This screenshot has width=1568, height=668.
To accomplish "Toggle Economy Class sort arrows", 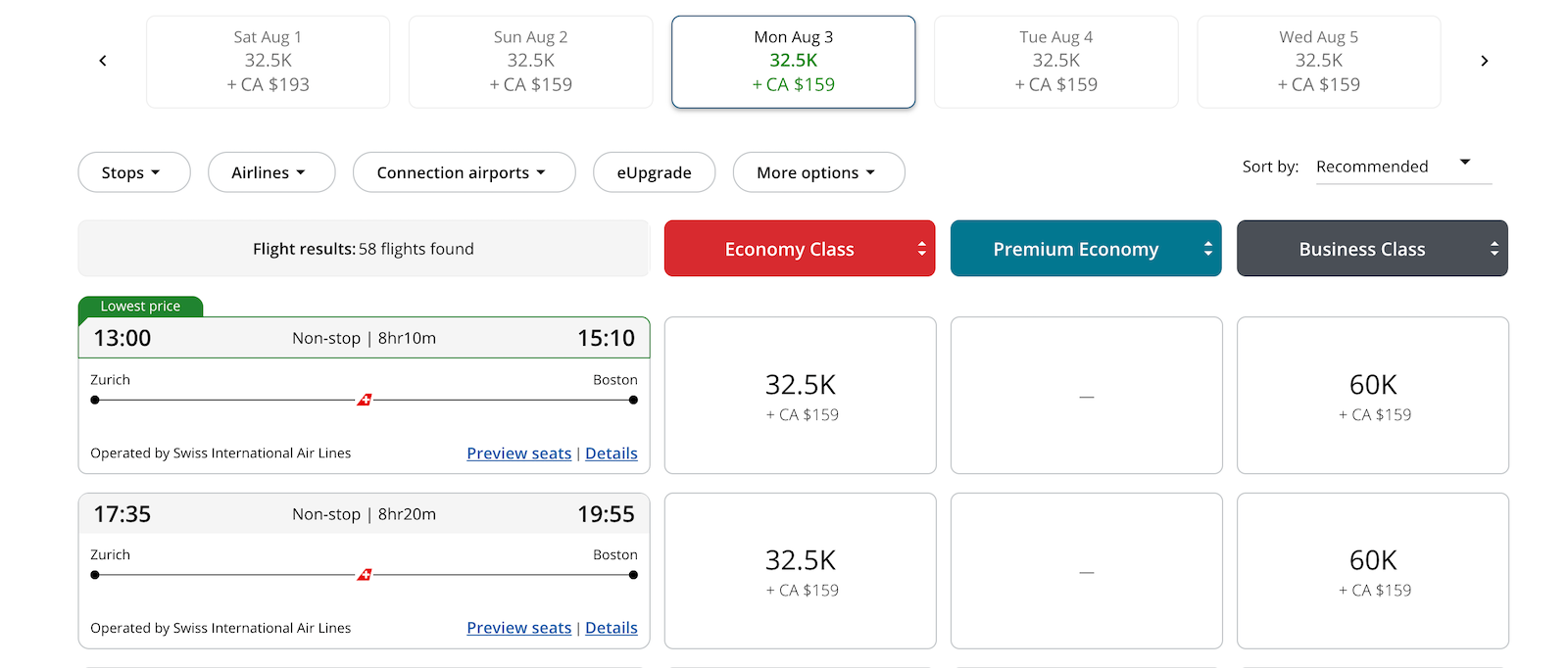I will (x=921, y=249).
